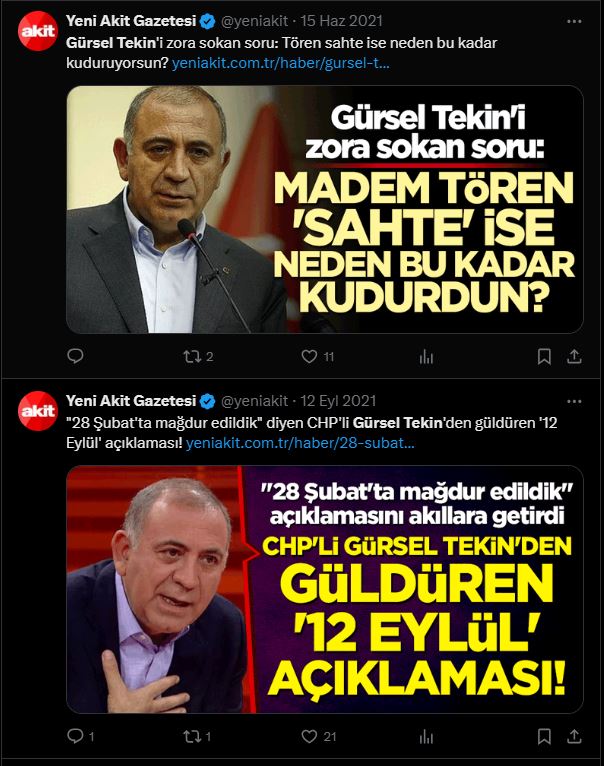Share the second tweet

point(574,736)
